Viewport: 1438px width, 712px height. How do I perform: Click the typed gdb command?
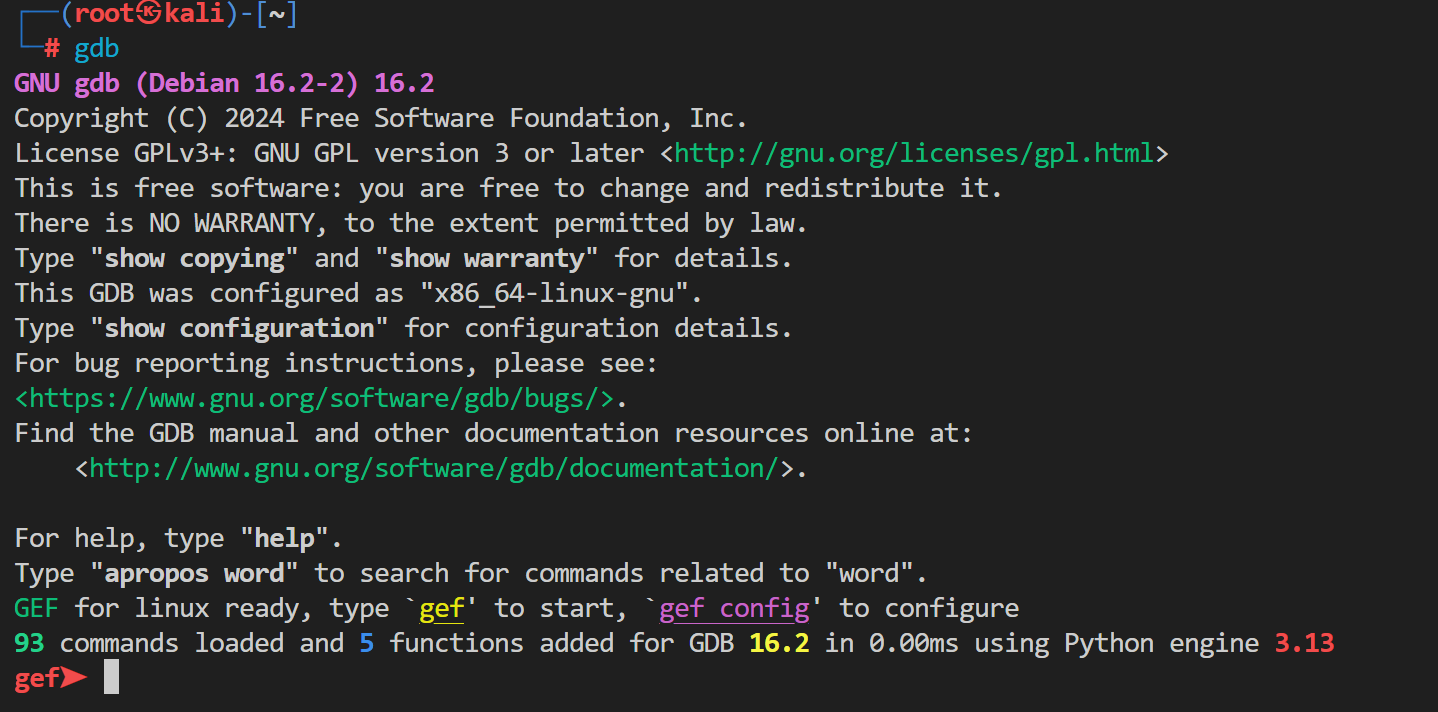(x=97, y=48)
